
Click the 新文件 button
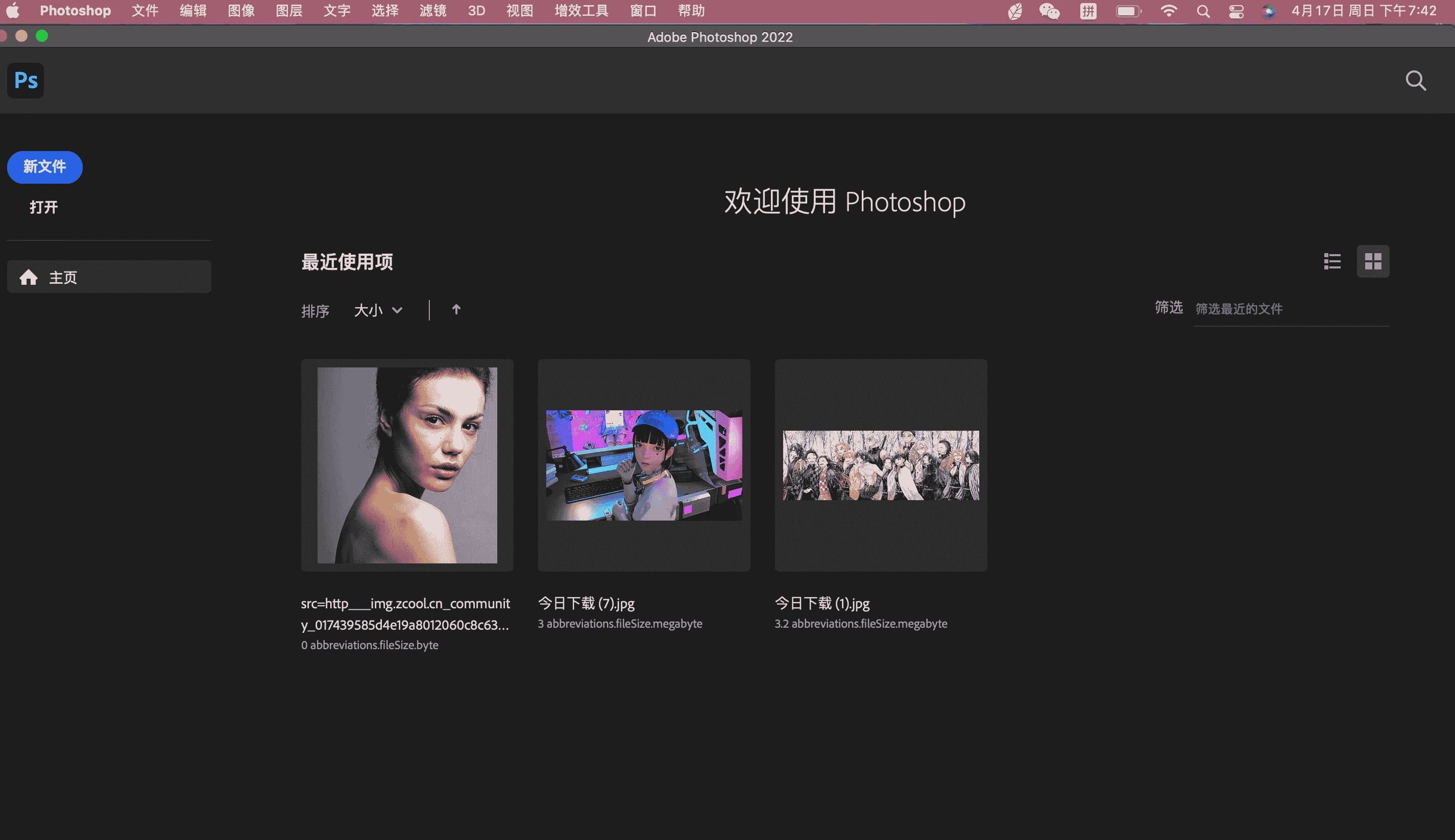tap(44, 167)
